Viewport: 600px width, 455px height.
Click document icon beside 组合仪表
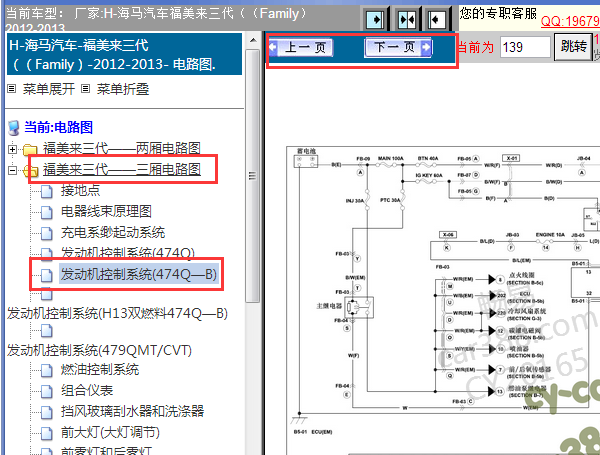(47, 391)
